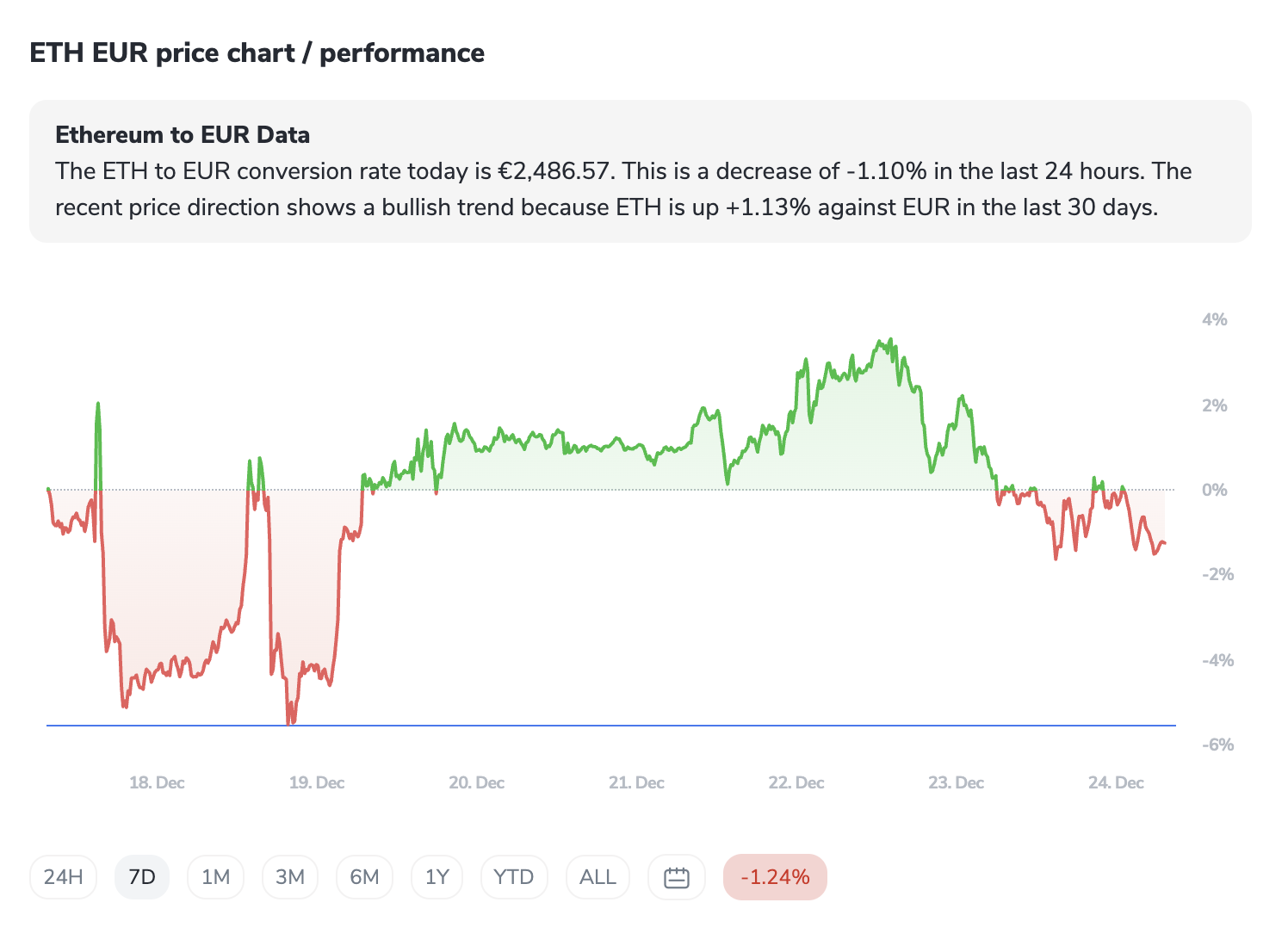Select the 24H time range

(63, 877)
